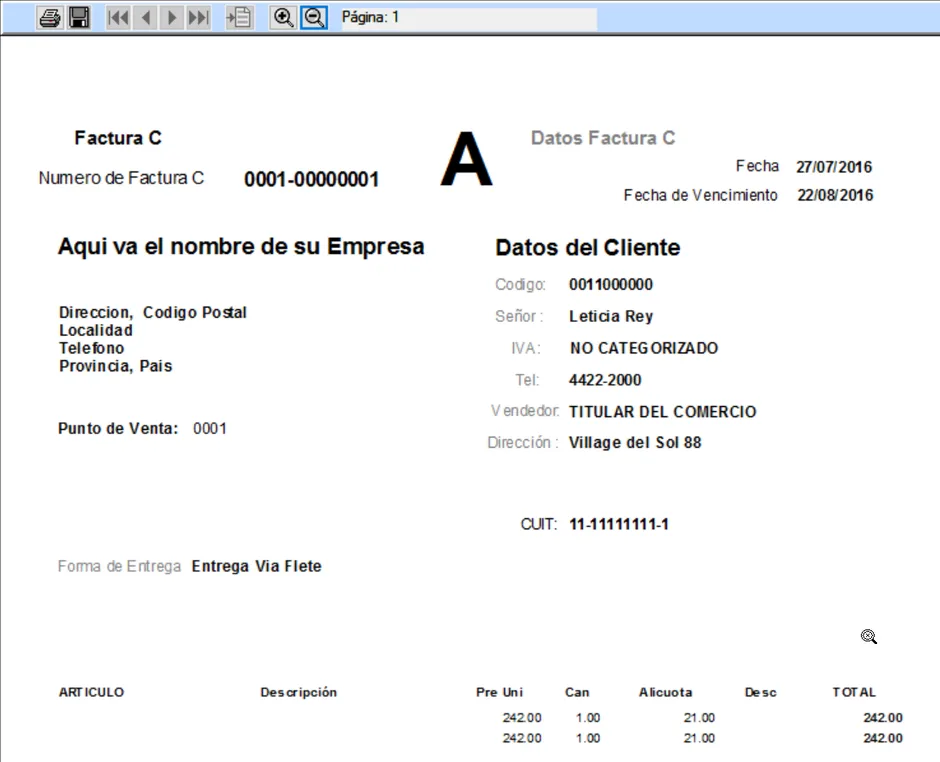Click IVA value NO CATEGORIZADO

(644, 348)
